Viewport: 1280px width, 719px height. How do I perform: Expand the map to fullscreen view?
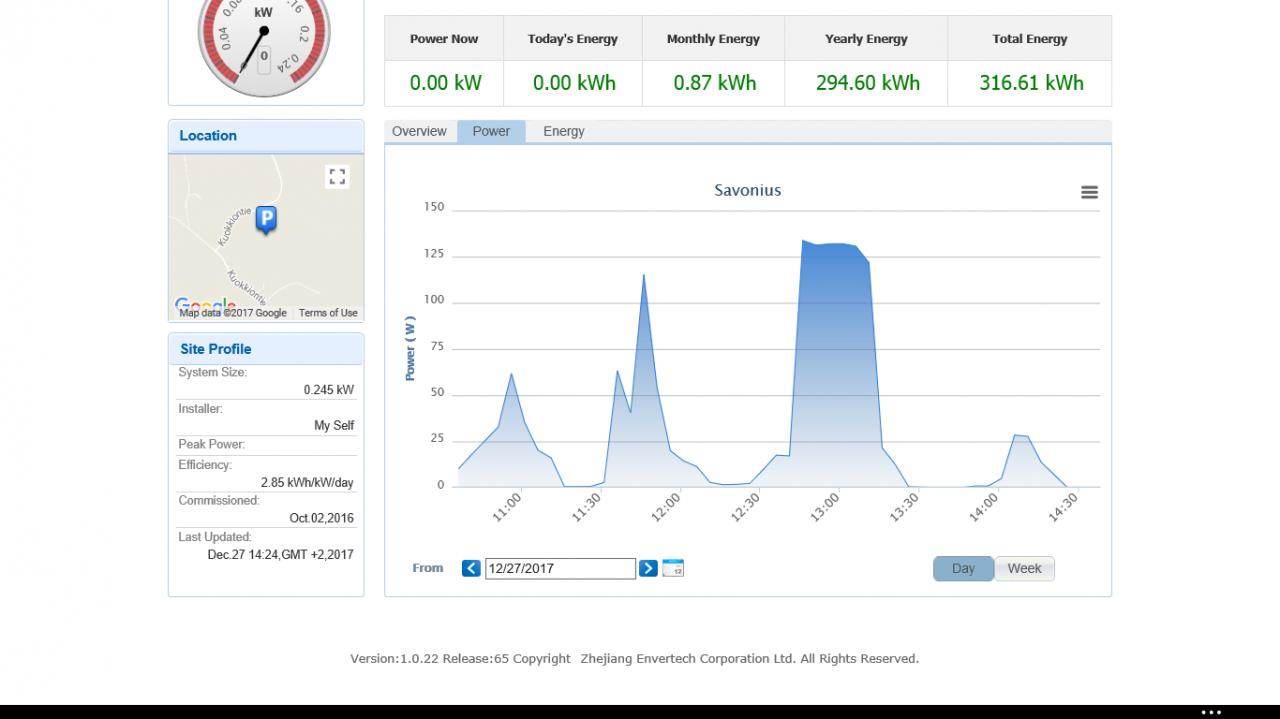[337, 177]
